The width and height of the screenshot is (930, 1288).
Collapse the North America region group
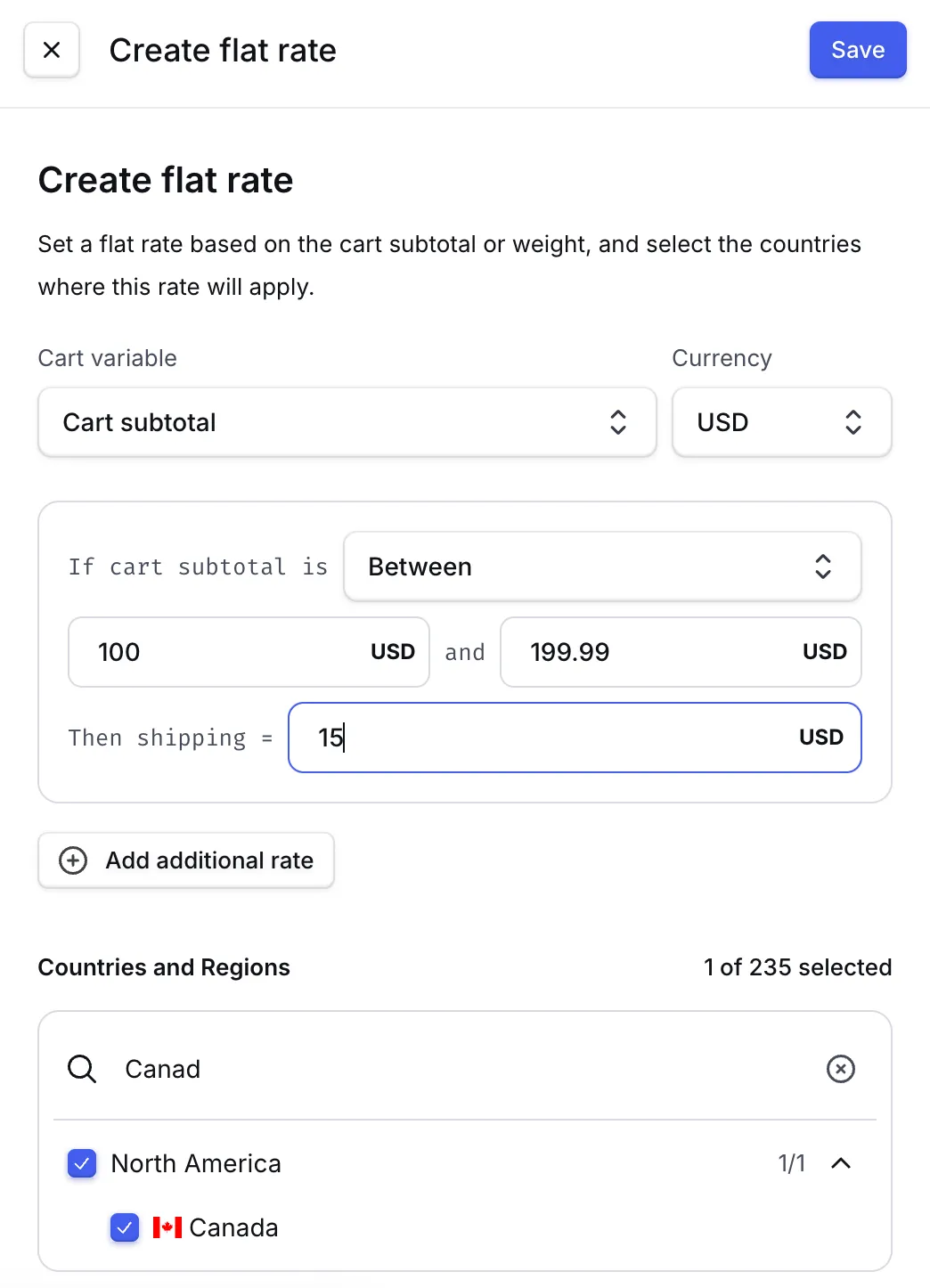840,1163
